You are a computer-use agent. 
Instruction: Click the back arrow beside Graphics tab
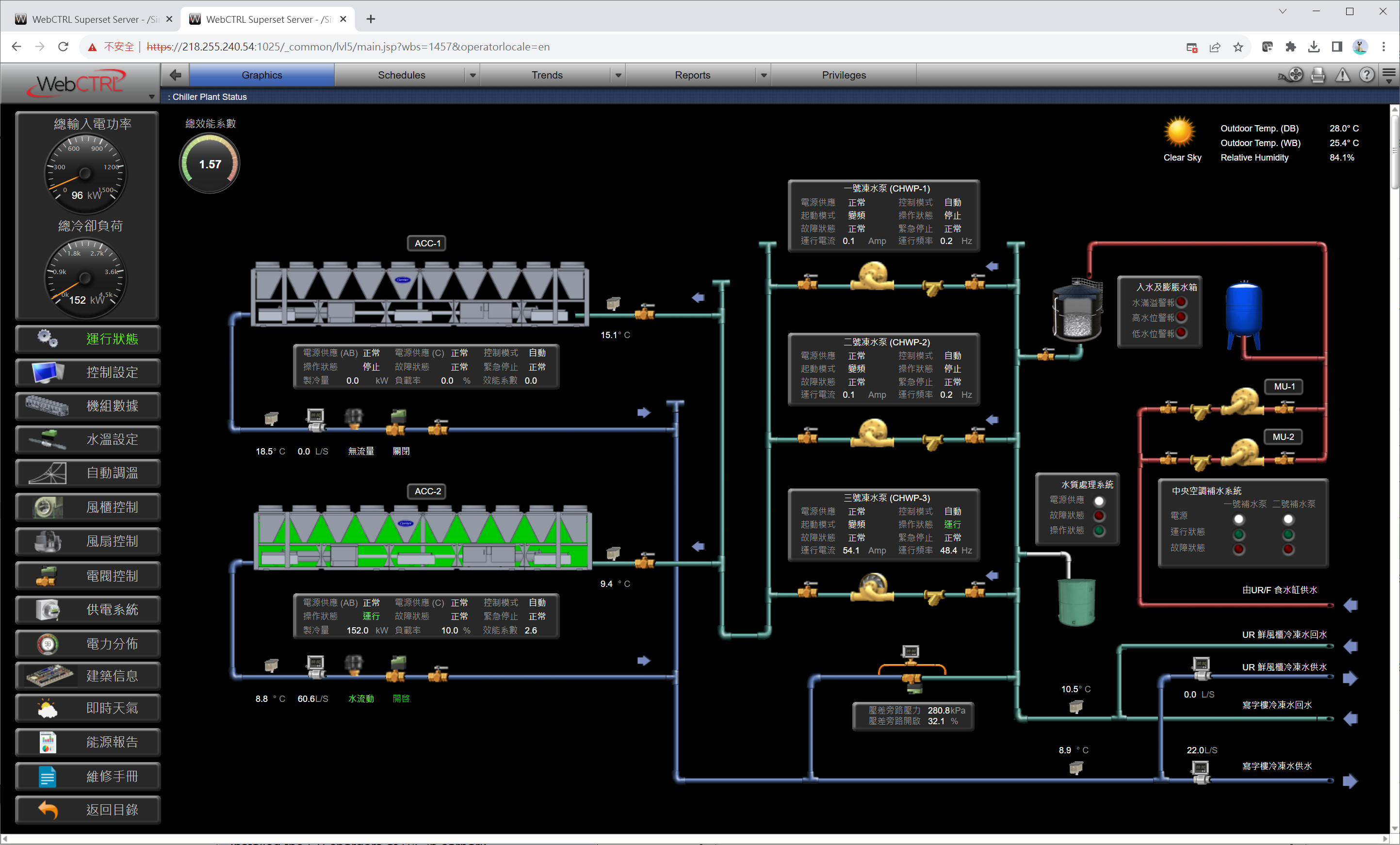[x=175, y=75]
